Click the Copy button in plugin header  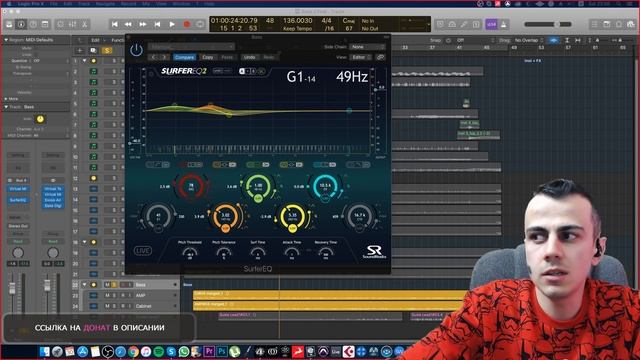click(208, 57)
